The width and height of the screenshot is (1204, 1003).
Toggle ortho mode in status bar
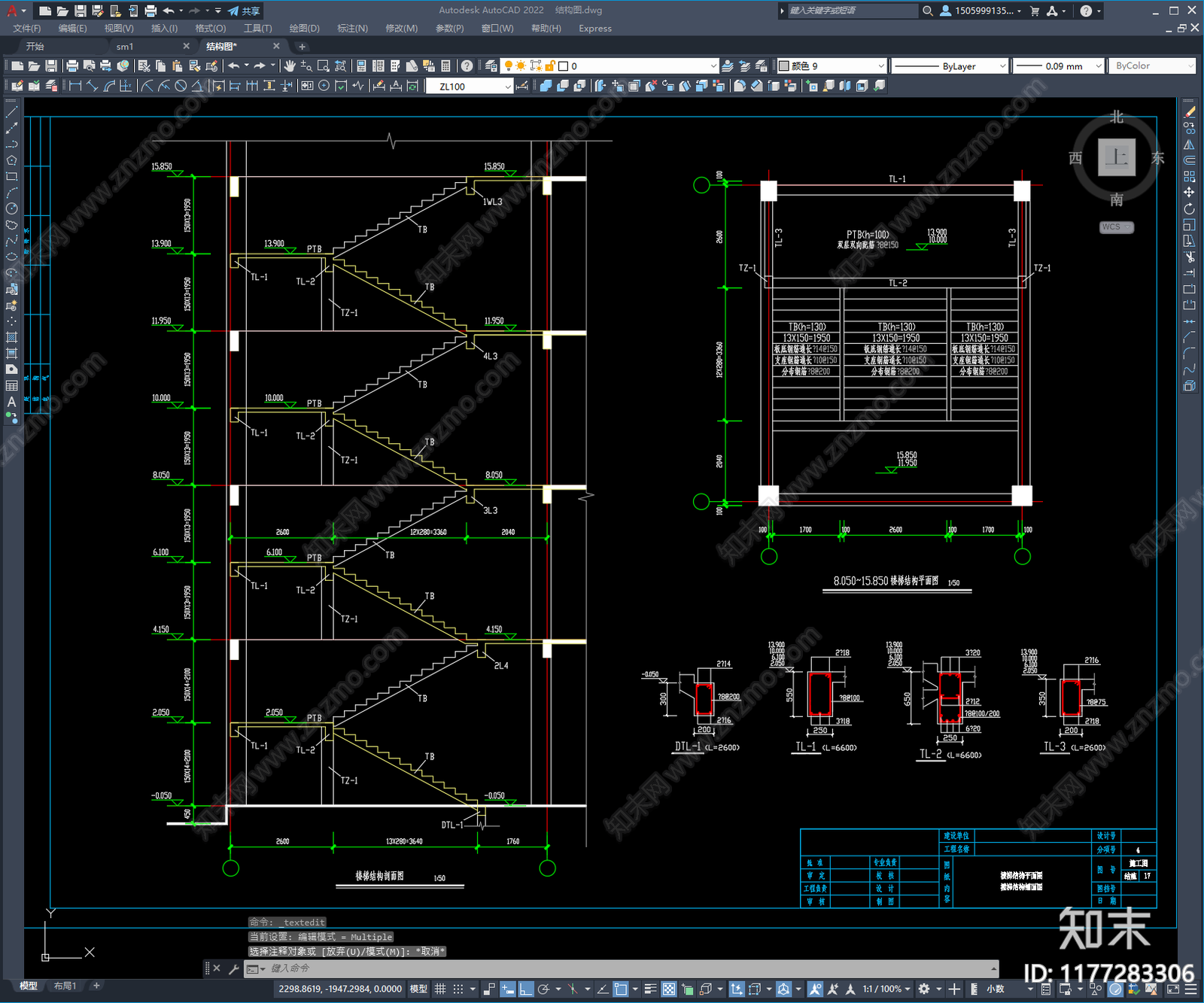pos(525,989)
